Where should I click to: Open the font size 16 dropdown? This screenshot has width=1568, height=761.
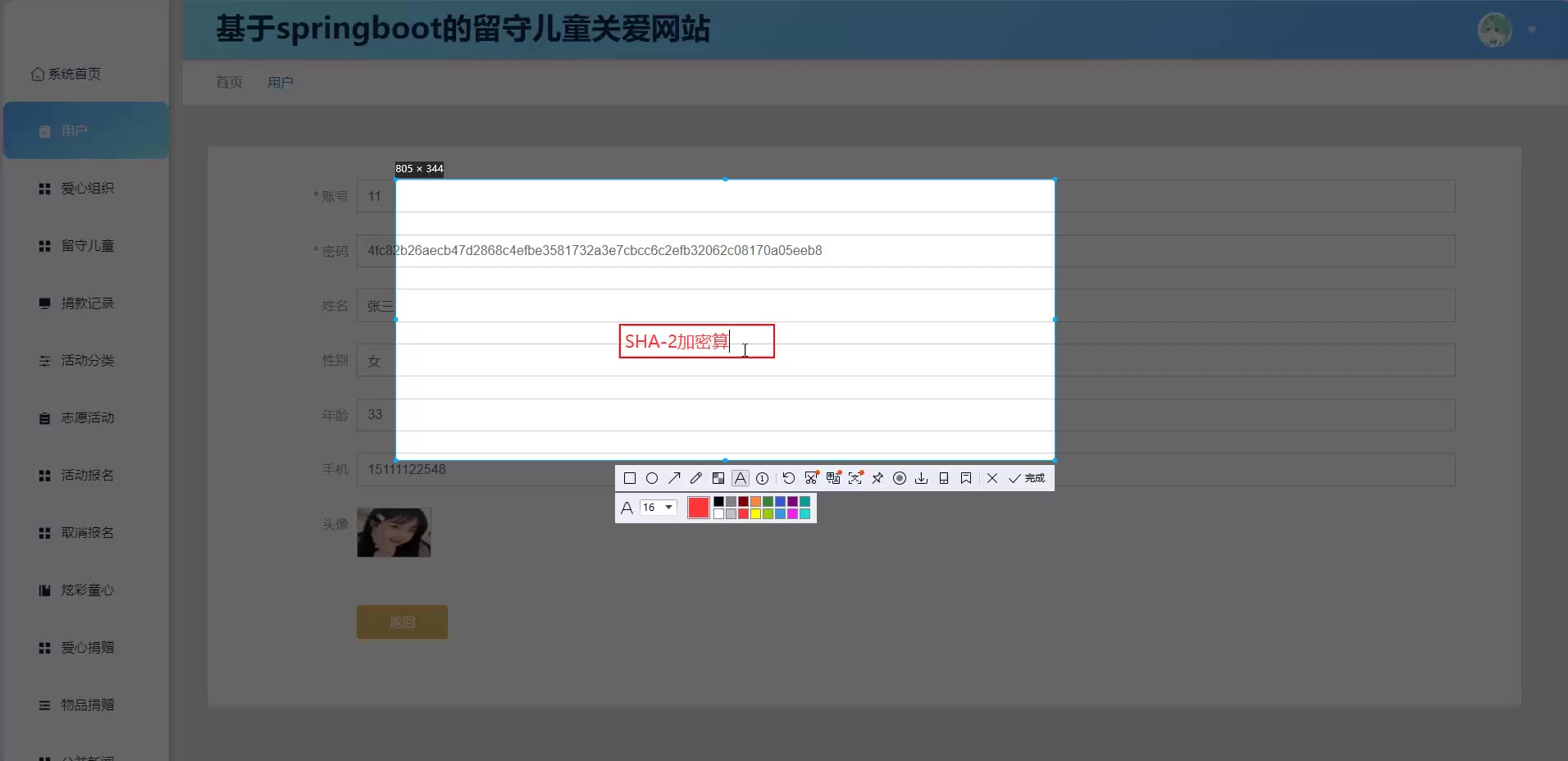point(659,508)
